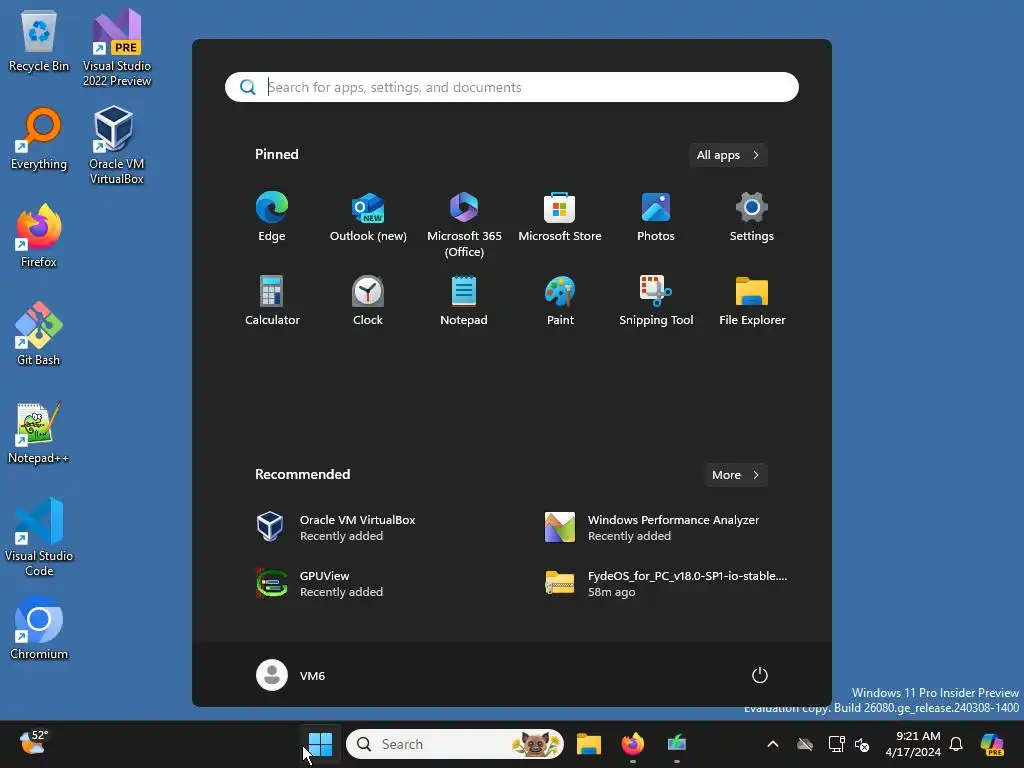Image resolution: width=1024 pixels, height=768 pixels.
Task: Select the Recycle Bin desktop icon
Action: point(39,41)
